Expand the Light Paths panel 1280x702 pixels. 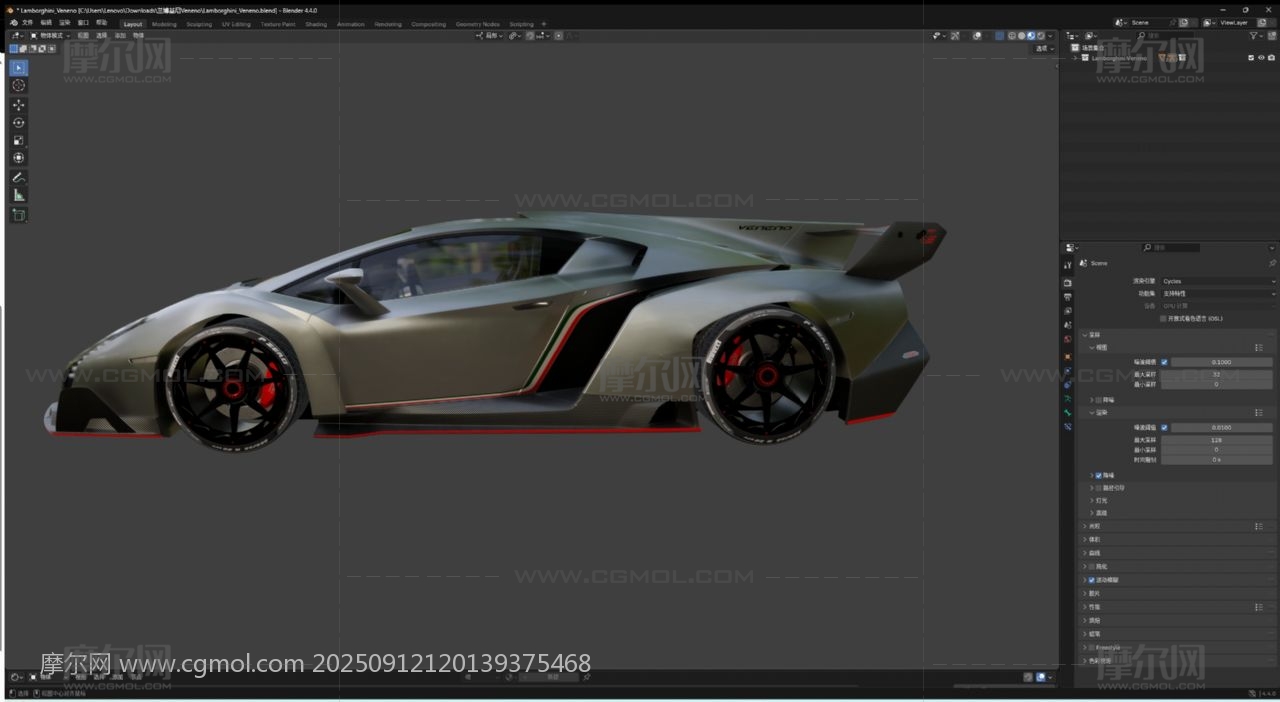click(x=1084, y=526)
